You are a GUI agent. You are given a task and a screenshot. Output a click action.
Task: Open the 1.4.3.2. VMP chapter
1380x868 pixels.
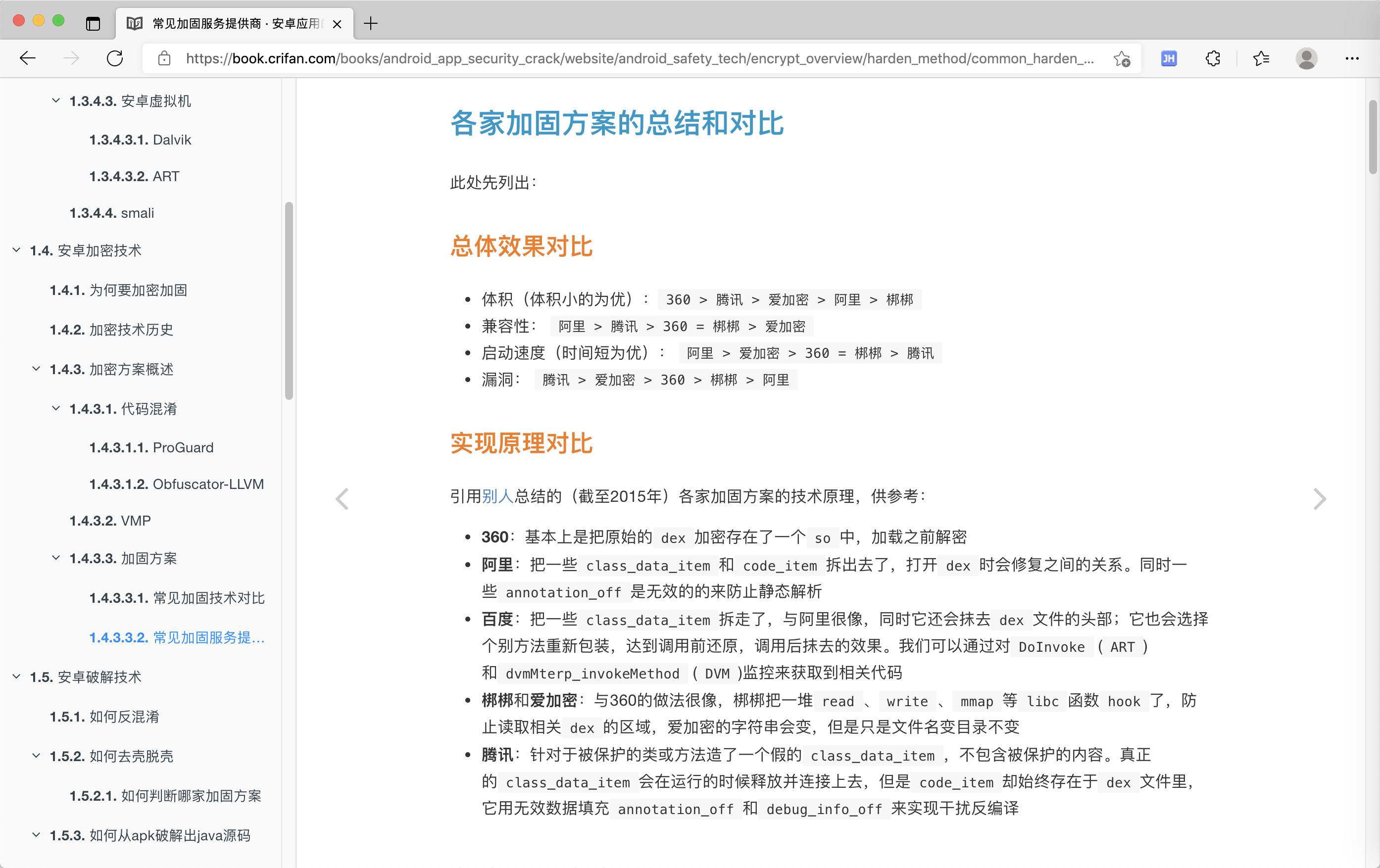click(x=110, y=521)
